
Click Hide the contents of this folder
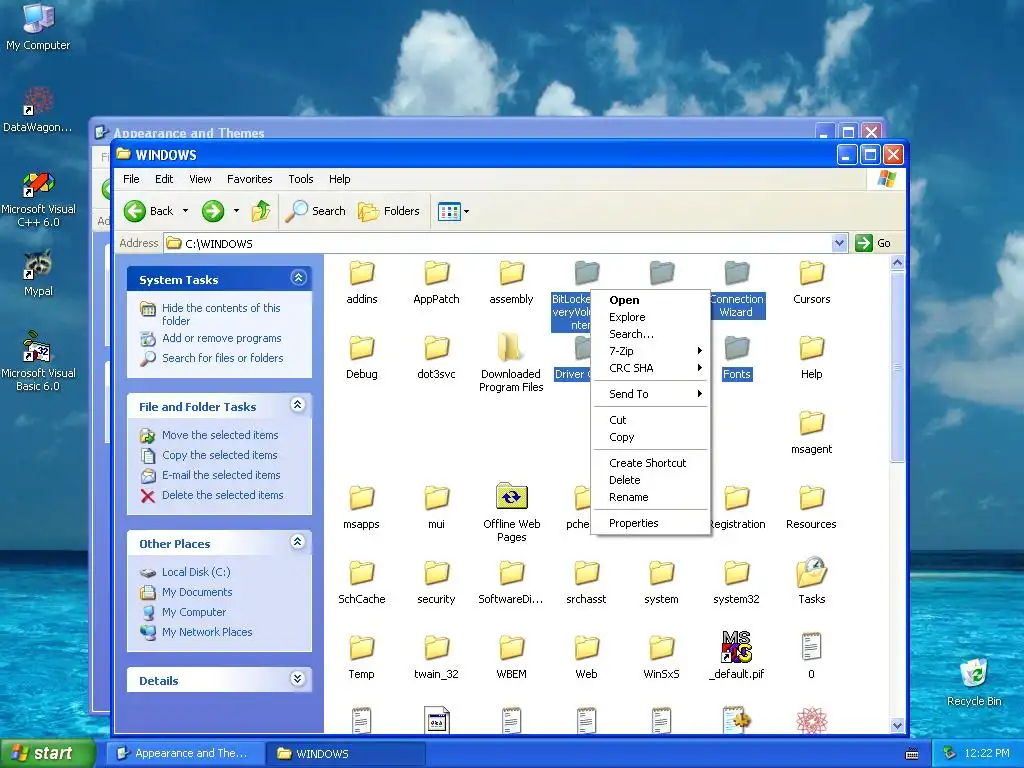[221, 314]
